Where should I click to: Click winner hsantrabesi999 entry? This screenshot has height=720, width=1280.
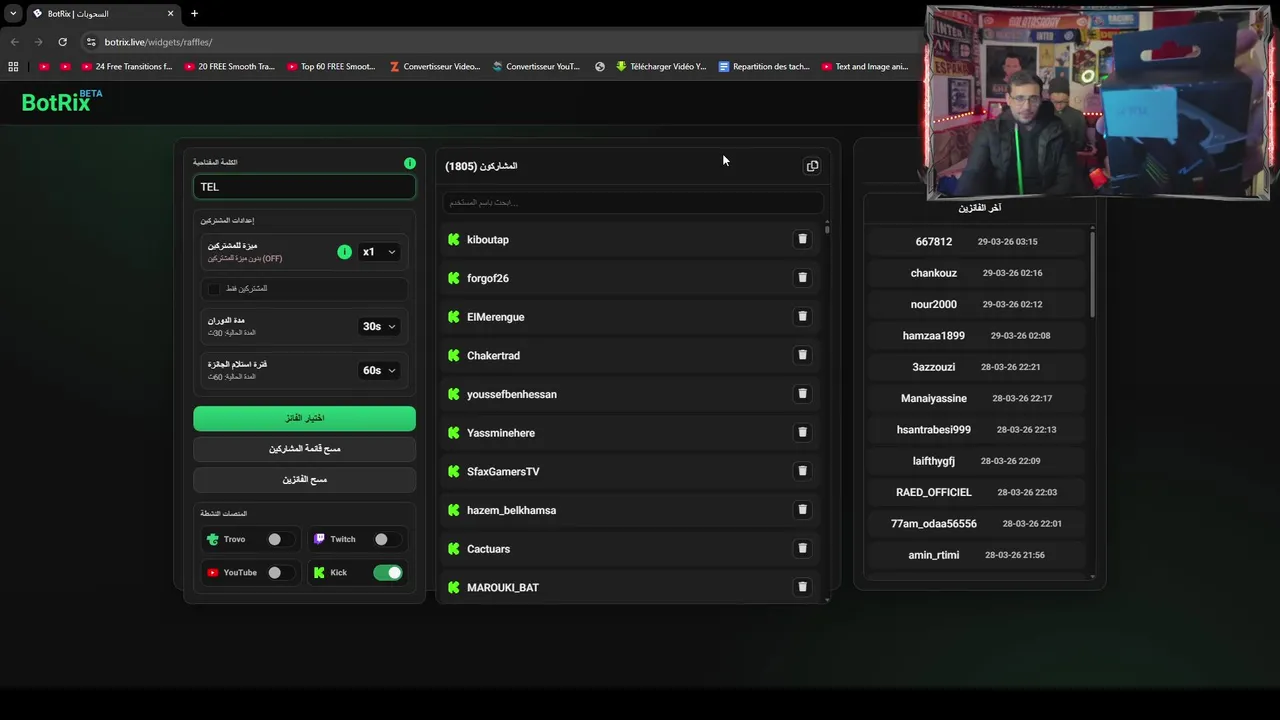[976, 430]
